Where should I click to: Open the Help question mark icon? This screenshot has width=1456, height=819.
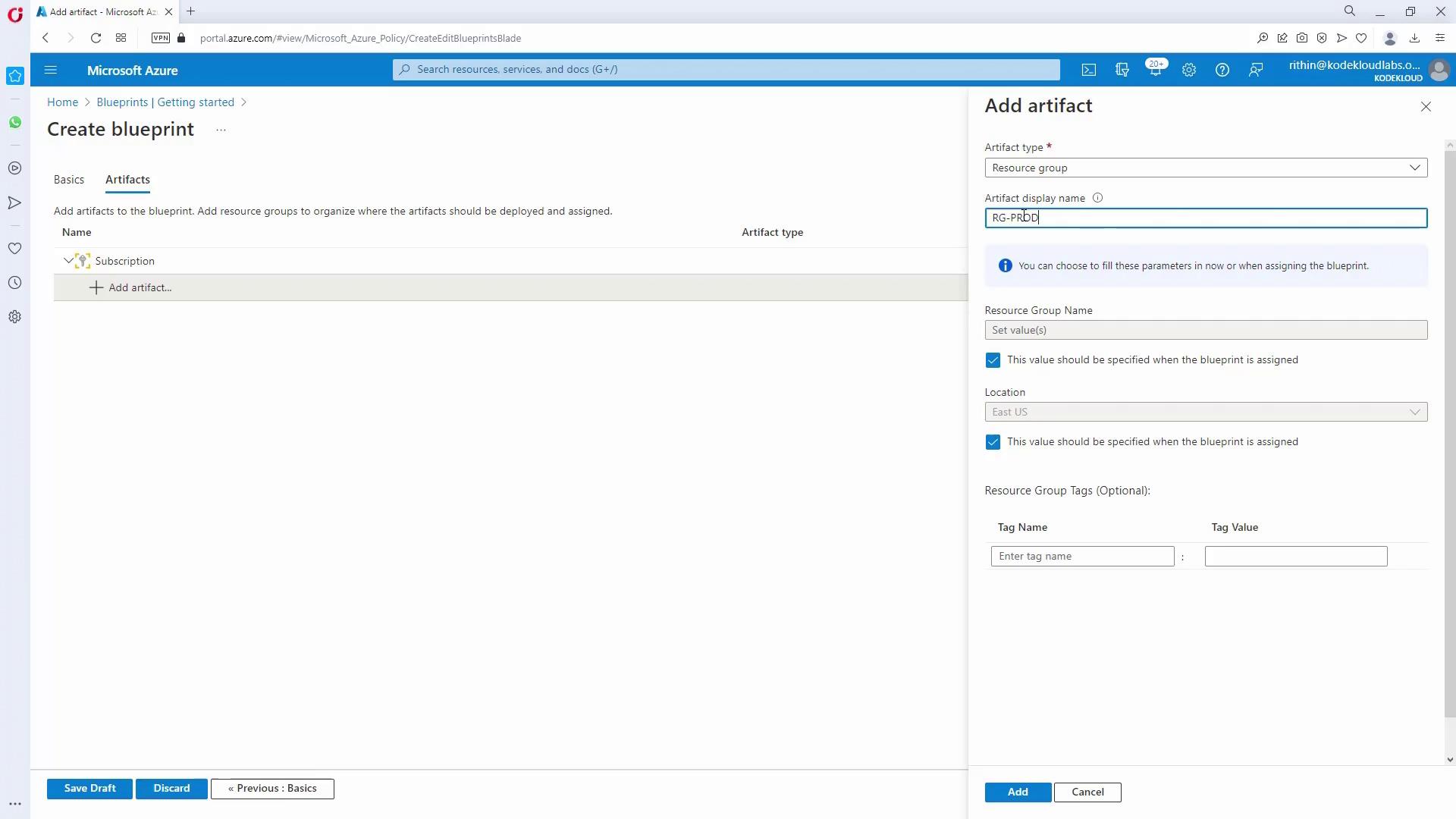coord(1222,70)
